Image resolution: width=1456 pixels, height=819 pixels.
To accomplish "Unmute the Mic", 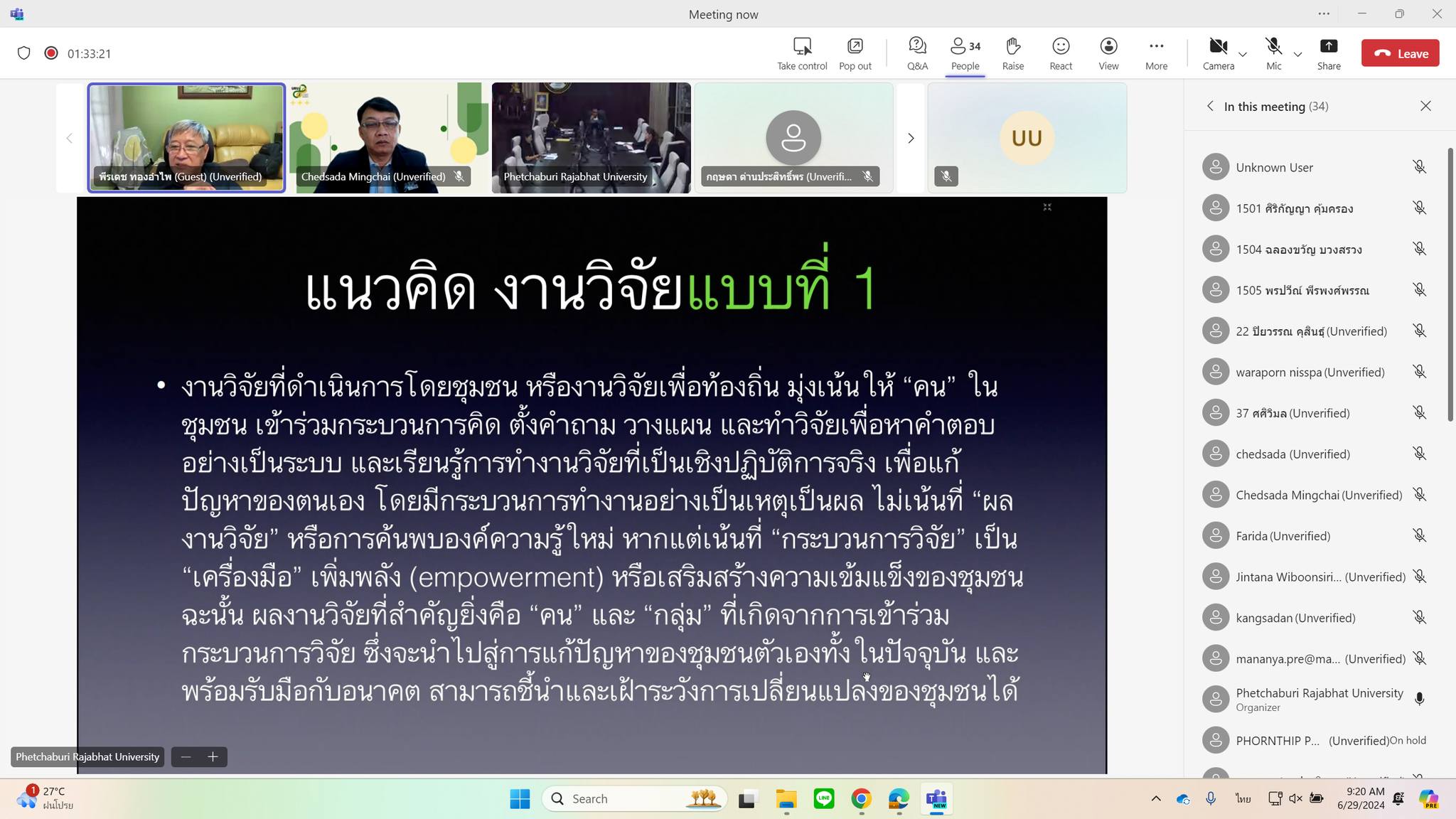I will (1273, 47).
